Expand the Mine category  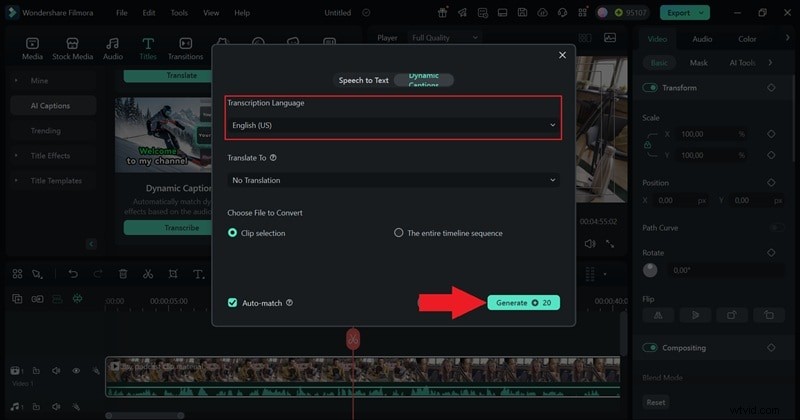(x=16, y=81)
